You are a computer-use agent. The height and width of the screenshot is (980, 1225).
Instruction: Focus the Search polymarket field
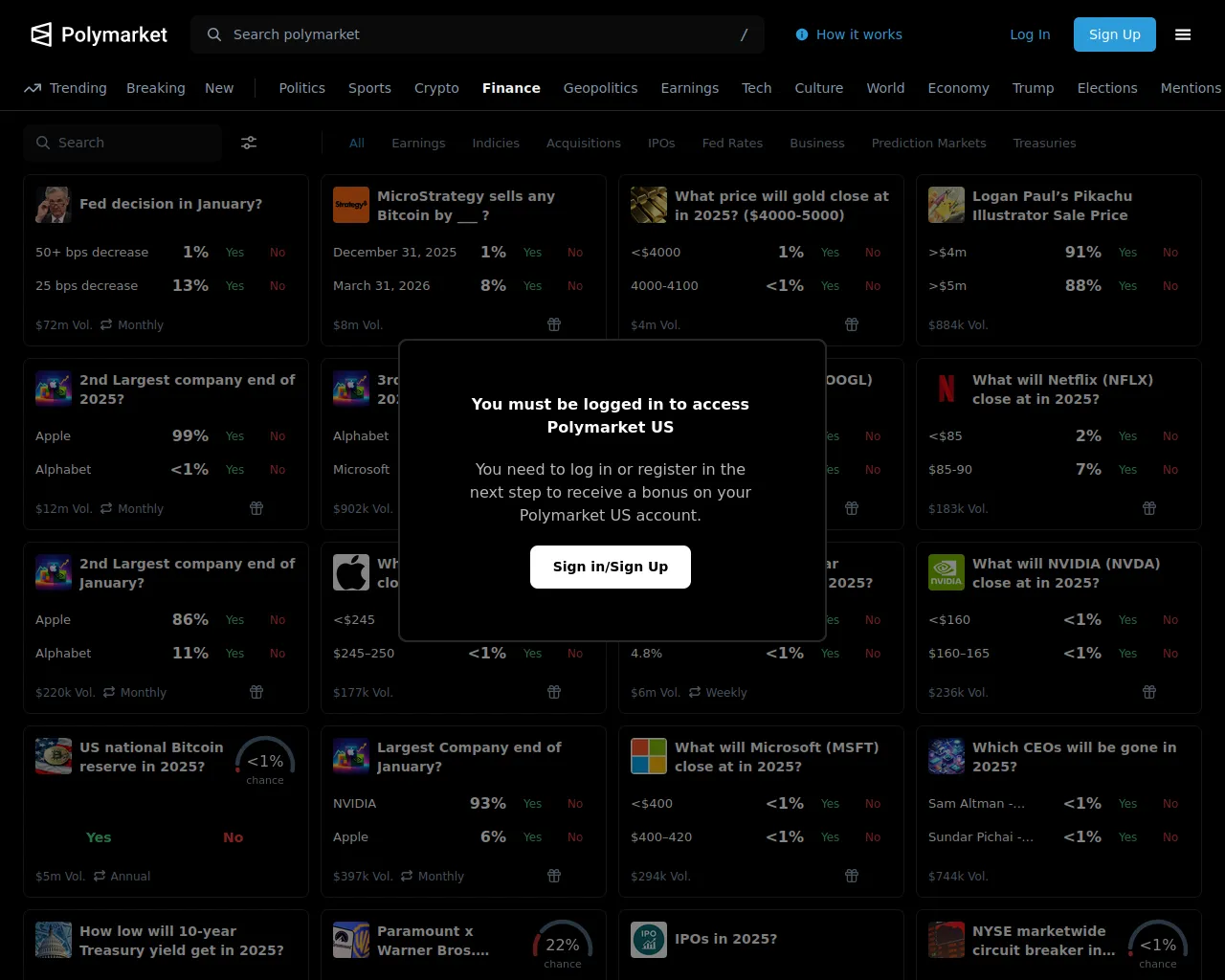pyautogui.click(x=478, y=34)
